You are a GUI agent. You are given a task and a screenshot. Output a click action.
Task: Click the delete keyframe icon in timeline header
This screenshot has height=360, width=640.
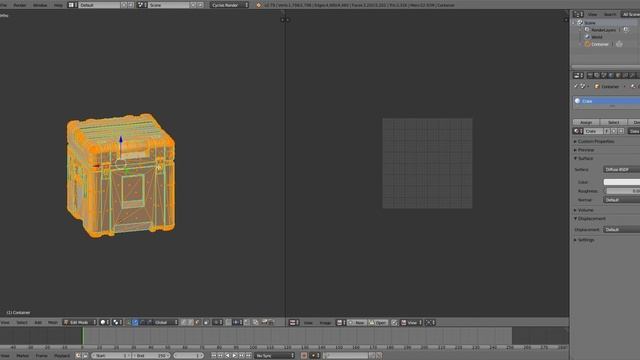click(380, 356)
